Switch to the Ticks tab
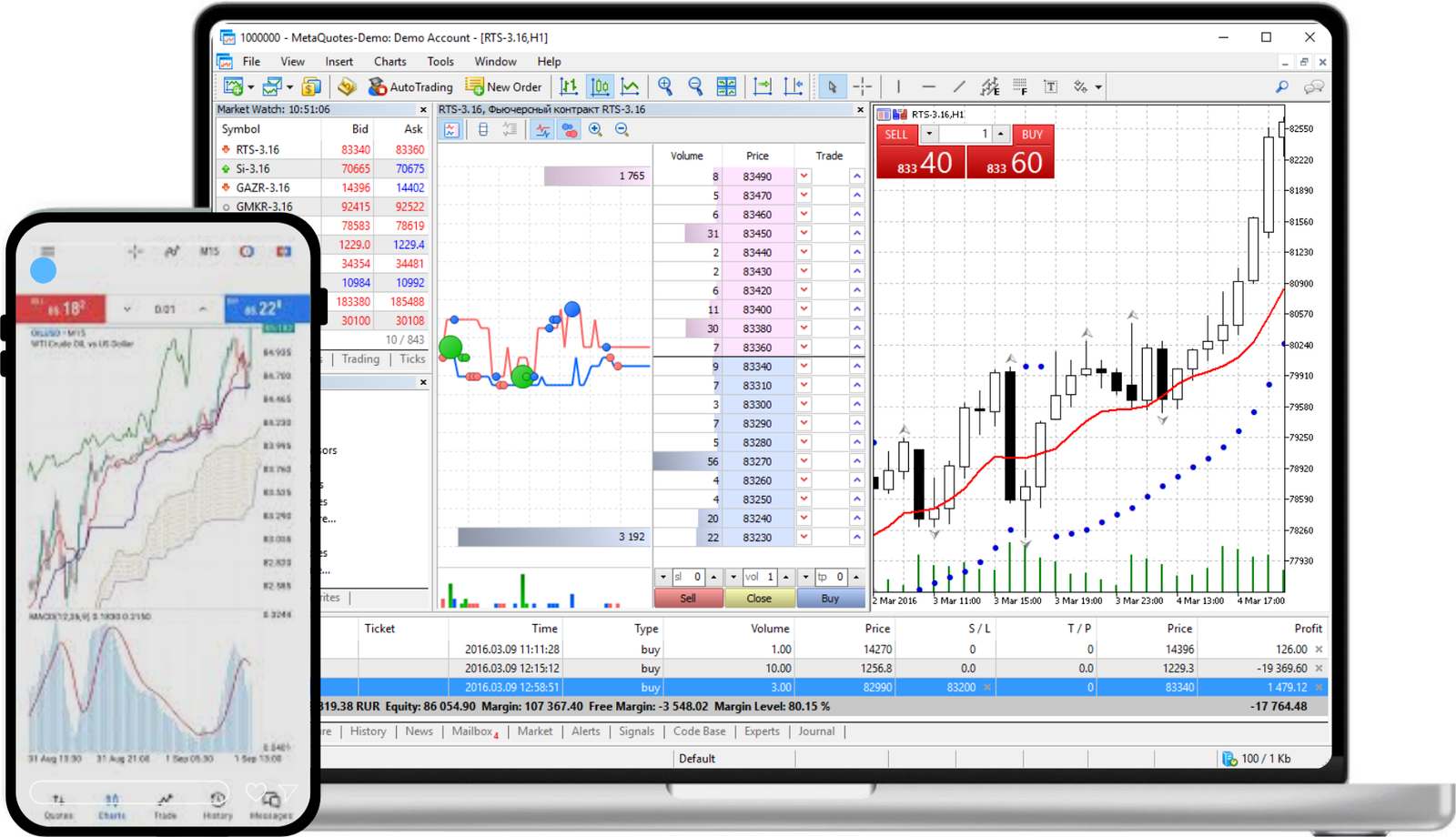 coord(412,358)
